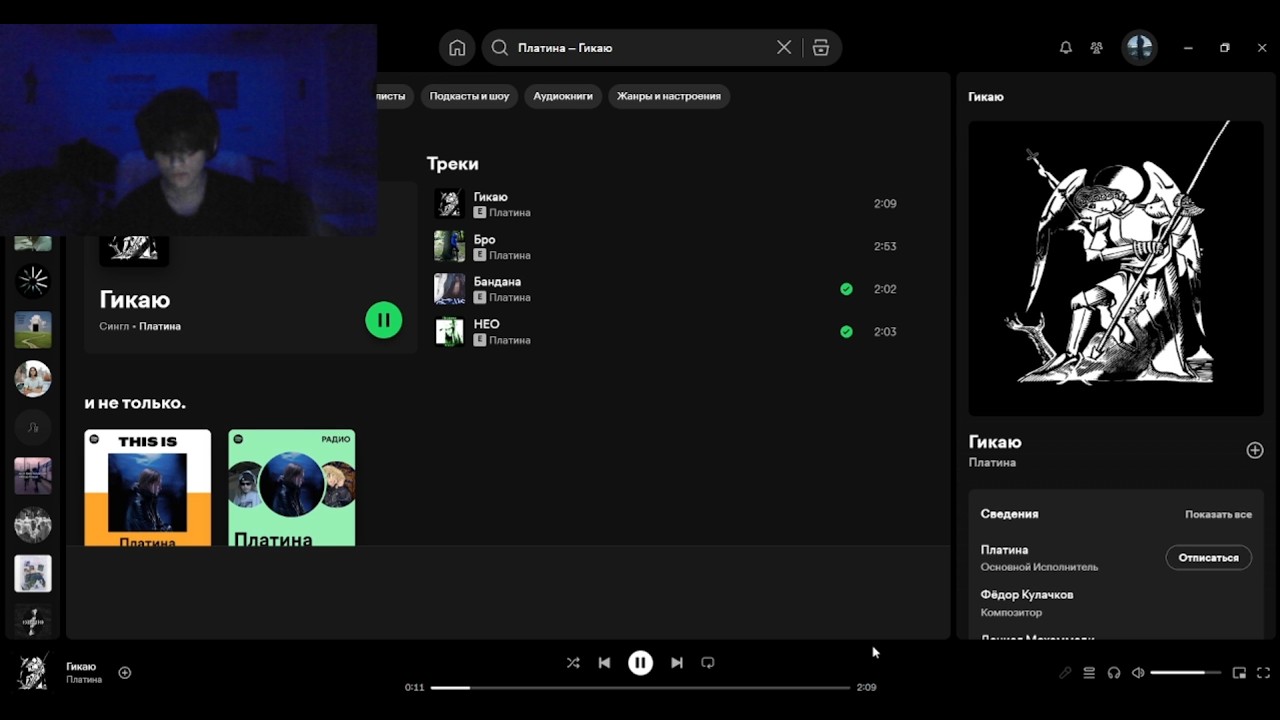Open the artist Платина in the bottom bar

click(x=84, y=680)
